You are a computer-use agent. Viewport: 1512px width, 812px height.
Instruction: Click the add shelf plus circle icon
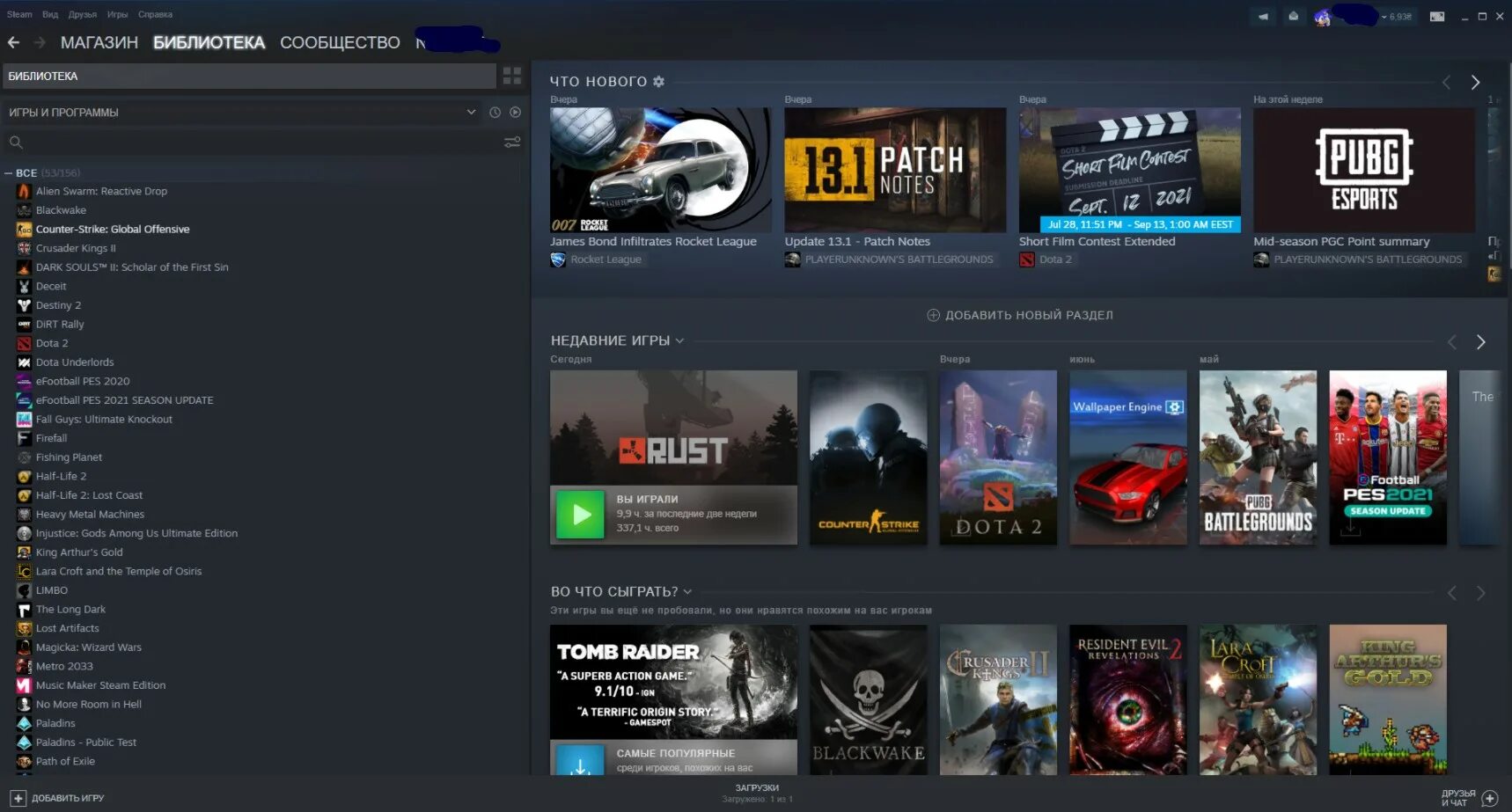pos(934,315)
